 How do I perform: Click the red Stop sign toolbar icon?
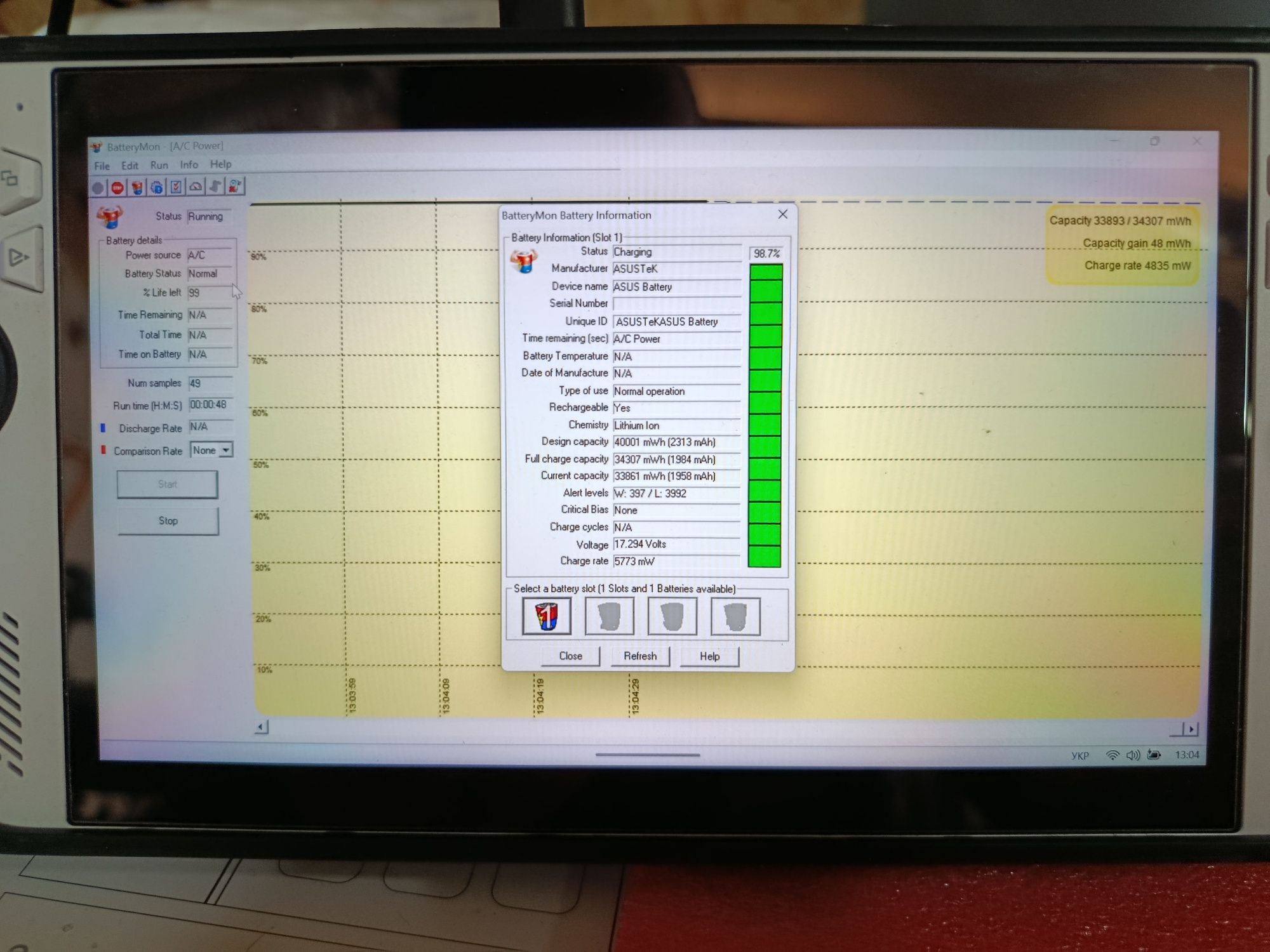pyautogui.click(x=117, y=188)
